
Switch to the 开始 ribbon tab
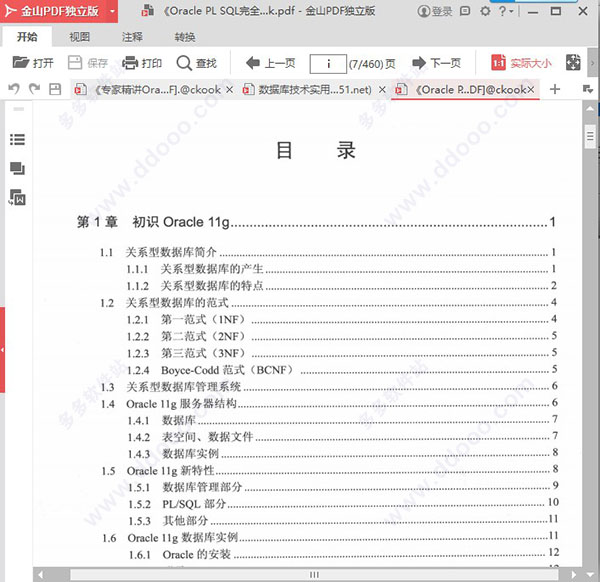27,37
